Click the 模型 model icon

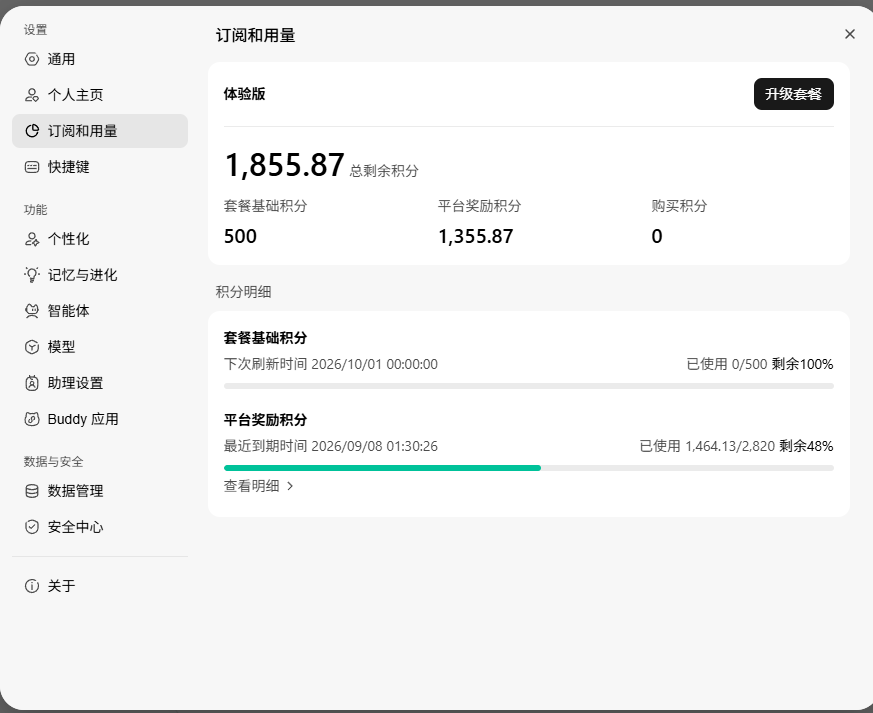(32, 347)
